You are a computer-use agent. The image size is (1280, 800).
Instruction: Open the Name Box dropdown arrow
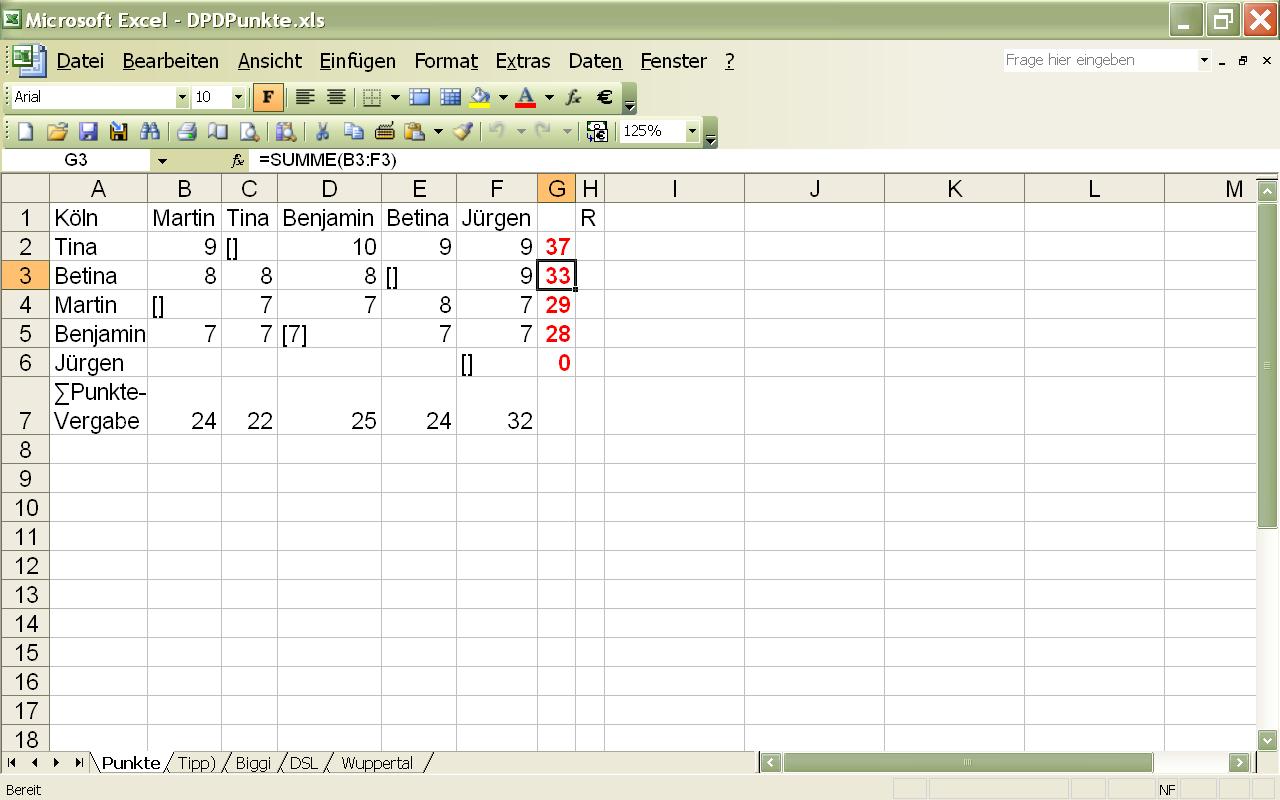(x=161, y=160)
